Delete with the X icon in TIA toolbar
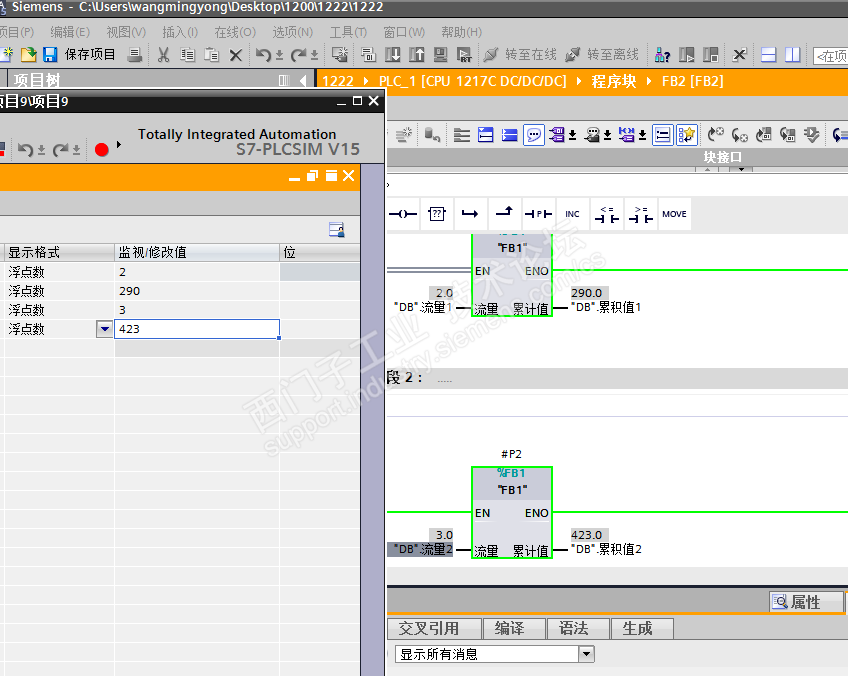 tap(235, 55)
